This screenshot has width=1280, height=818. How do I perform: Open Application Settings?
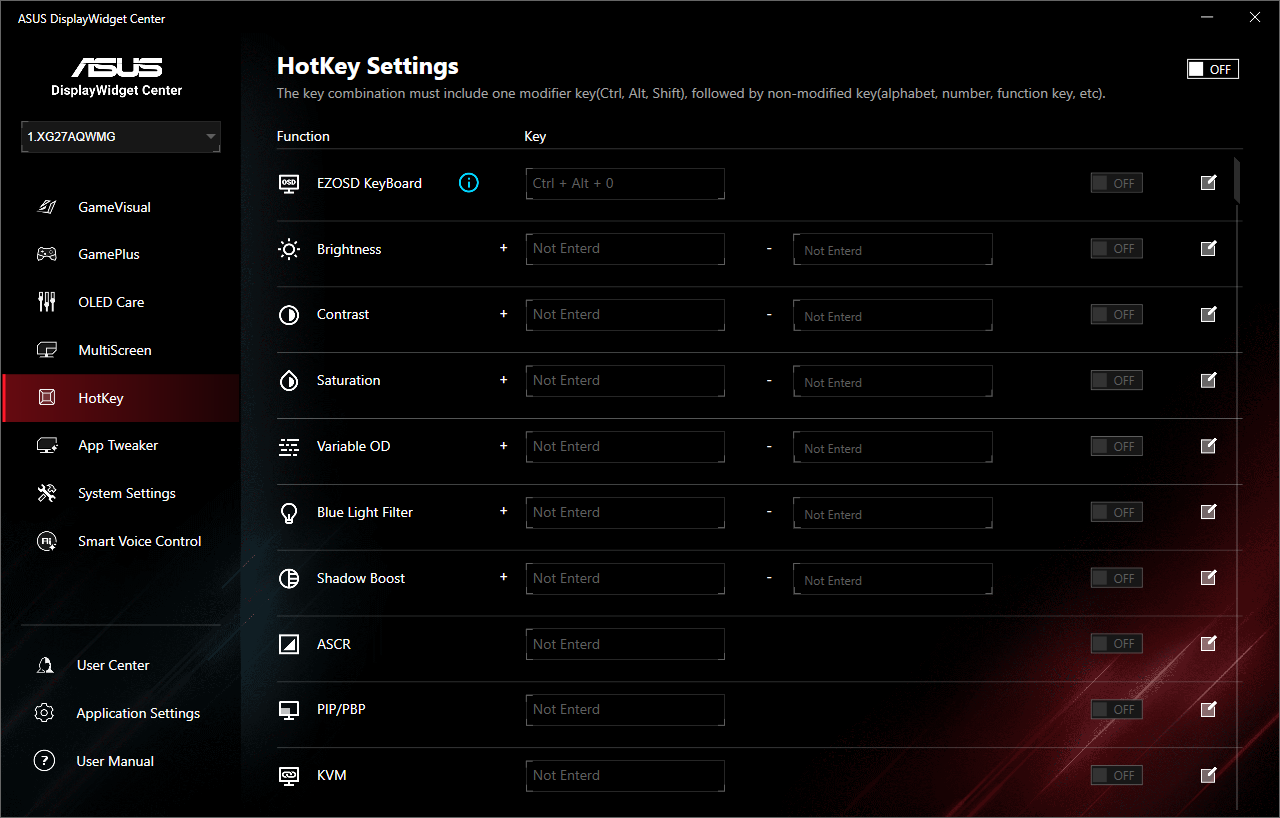click(x=138, y=713)
